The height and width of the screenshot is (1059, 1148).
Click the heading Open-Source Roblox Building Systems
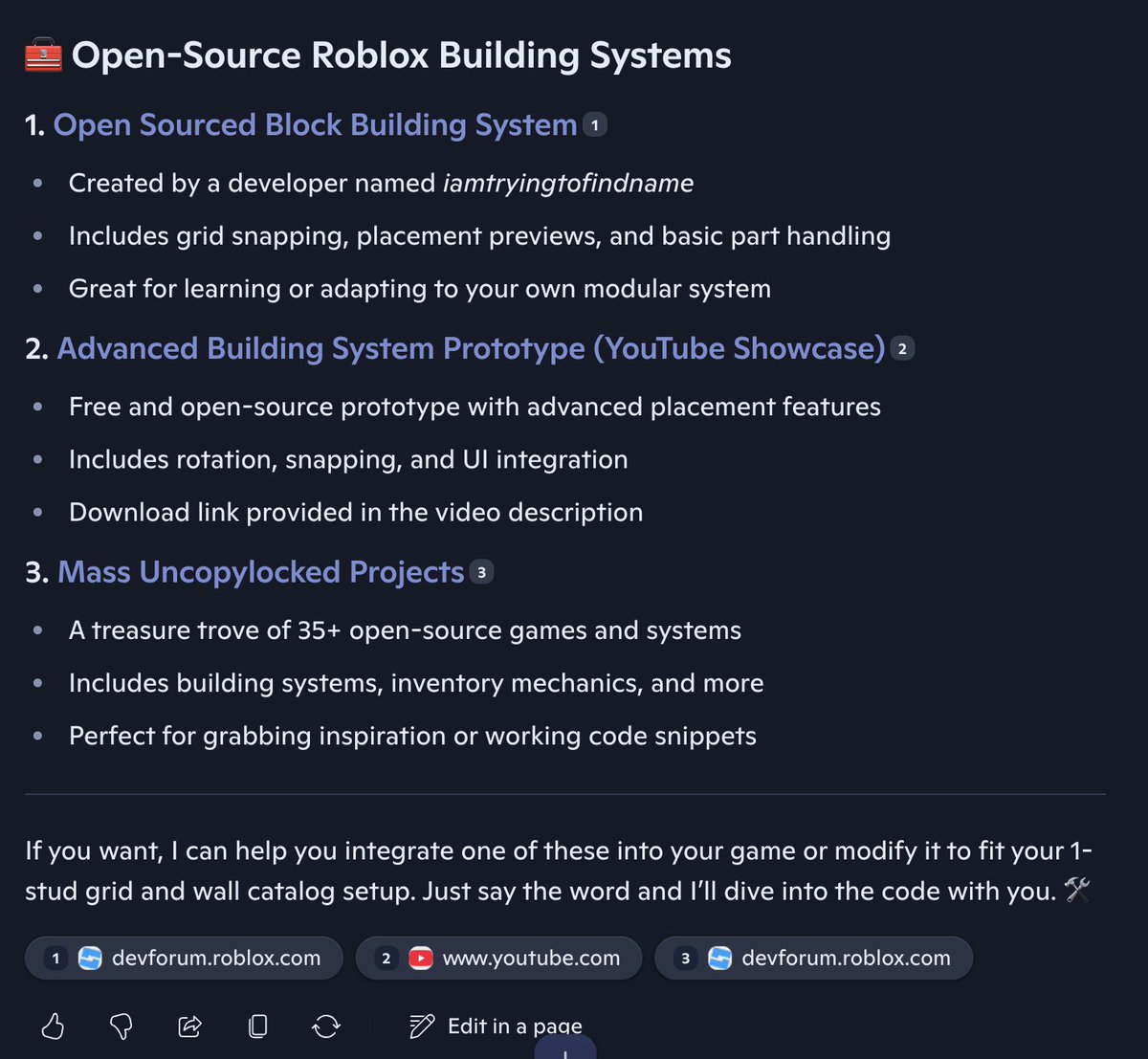(x=402, y=55)
